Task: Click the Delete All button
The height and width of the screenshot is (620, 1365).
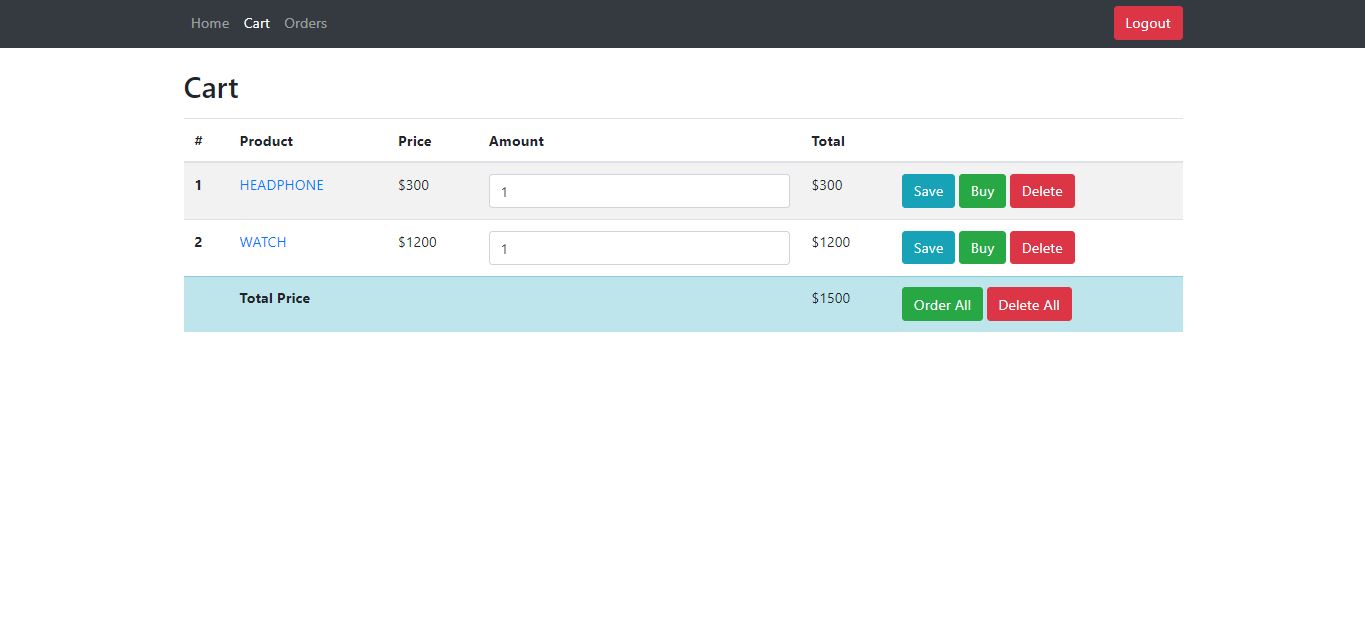Action: (1029, 305)
